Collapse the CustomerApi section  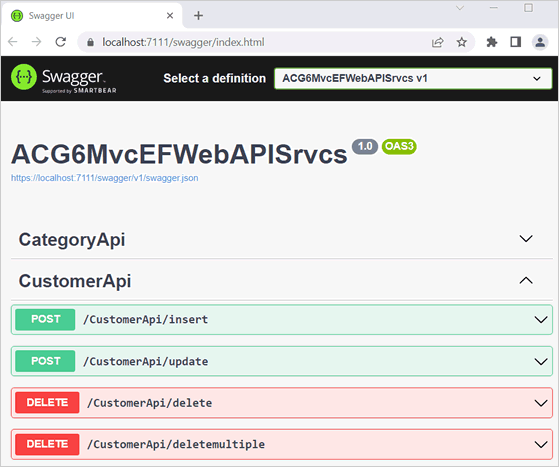[x=282, y=281]
